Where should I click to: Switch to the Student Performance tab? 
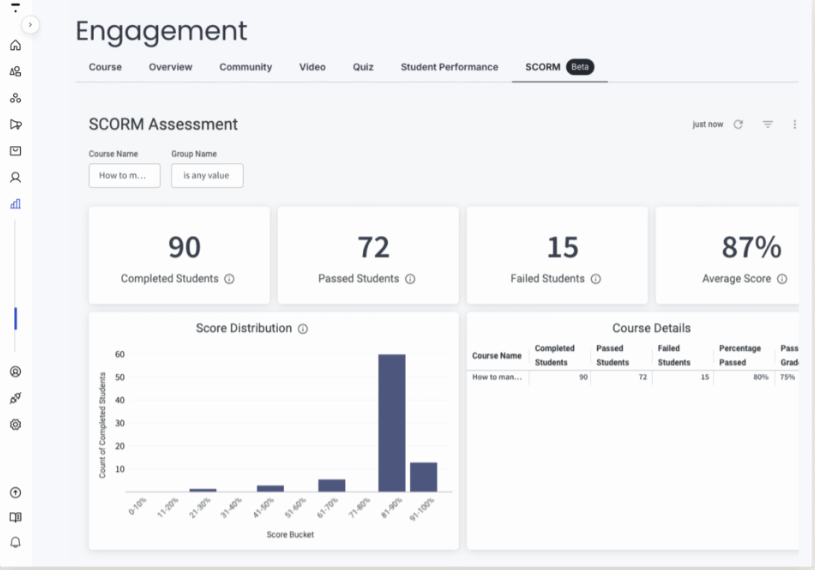[x=449, y=67]
